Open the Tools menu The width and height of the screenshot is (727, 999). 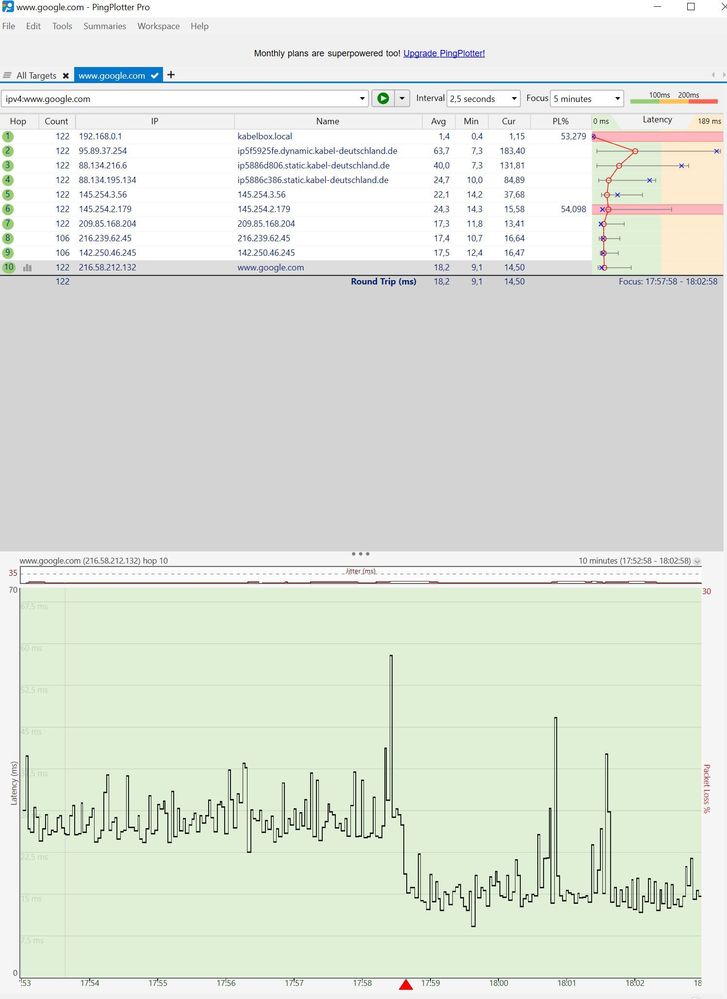click(62, 26)
